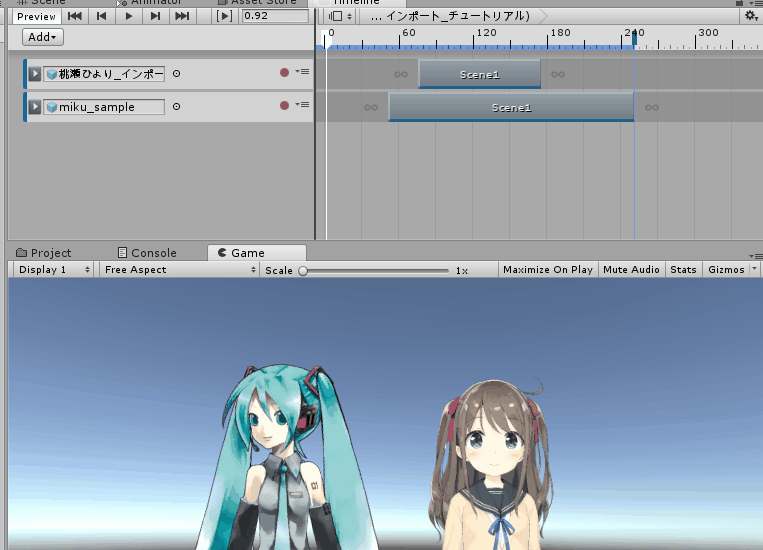763x550 pixels.
Task: Select Scene1 clip on 桃瀬ひより track
Action: [480, 74]
